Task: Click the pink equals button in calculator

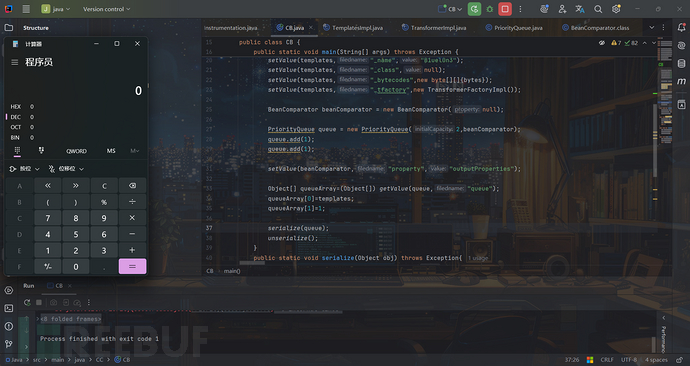Action: [x=132, y=267]
